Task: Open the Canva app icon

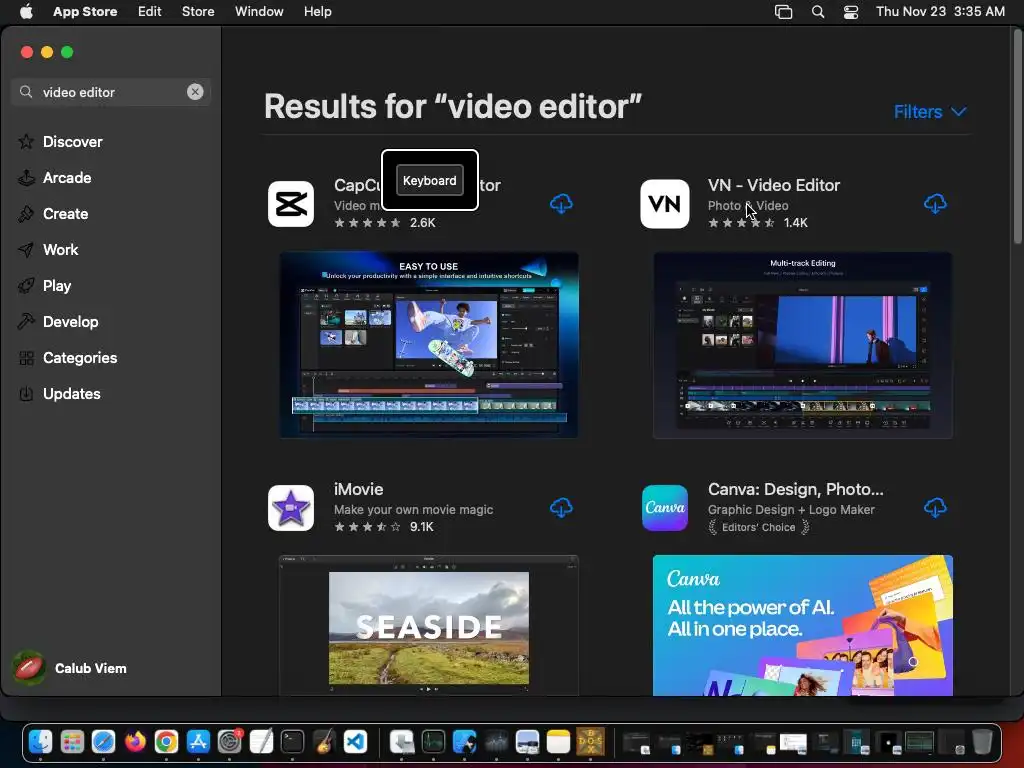Action: pyautogui.click(x=665, y=507)
